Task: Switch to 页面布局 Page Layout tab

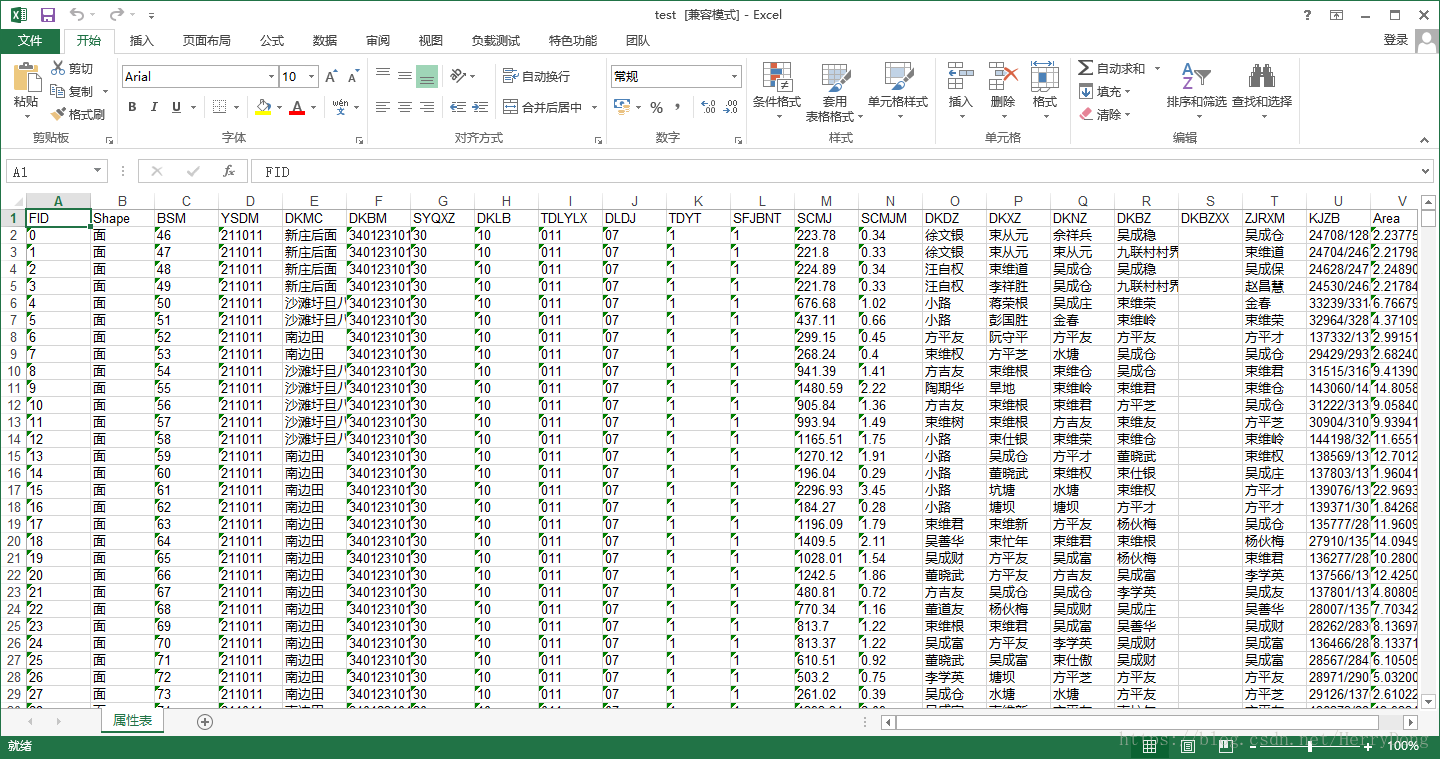Action: (206, 41)
